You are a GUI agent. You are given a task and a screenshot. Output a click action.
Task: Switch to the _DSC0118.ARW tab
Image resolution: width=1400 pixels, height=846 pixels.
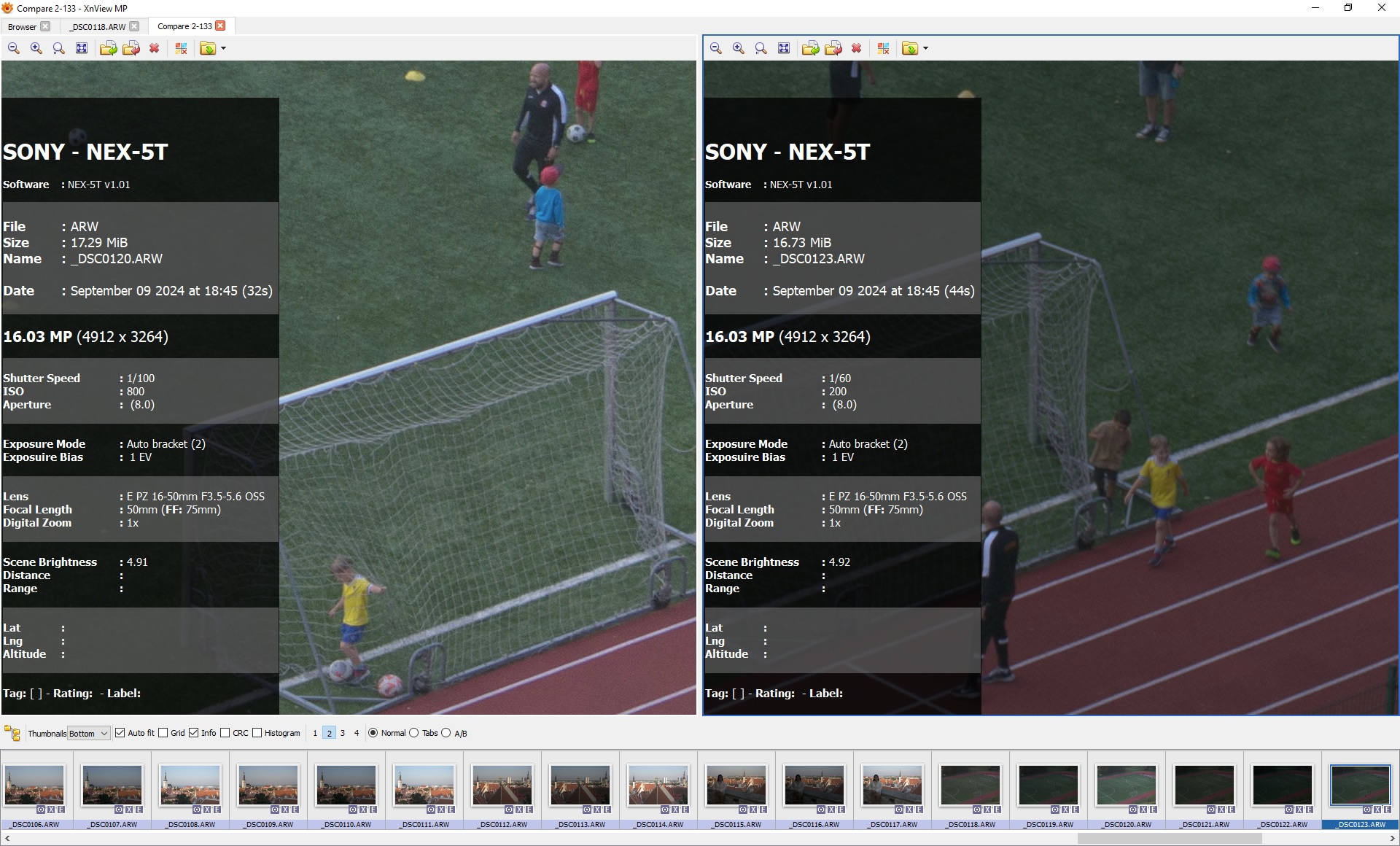98,26
